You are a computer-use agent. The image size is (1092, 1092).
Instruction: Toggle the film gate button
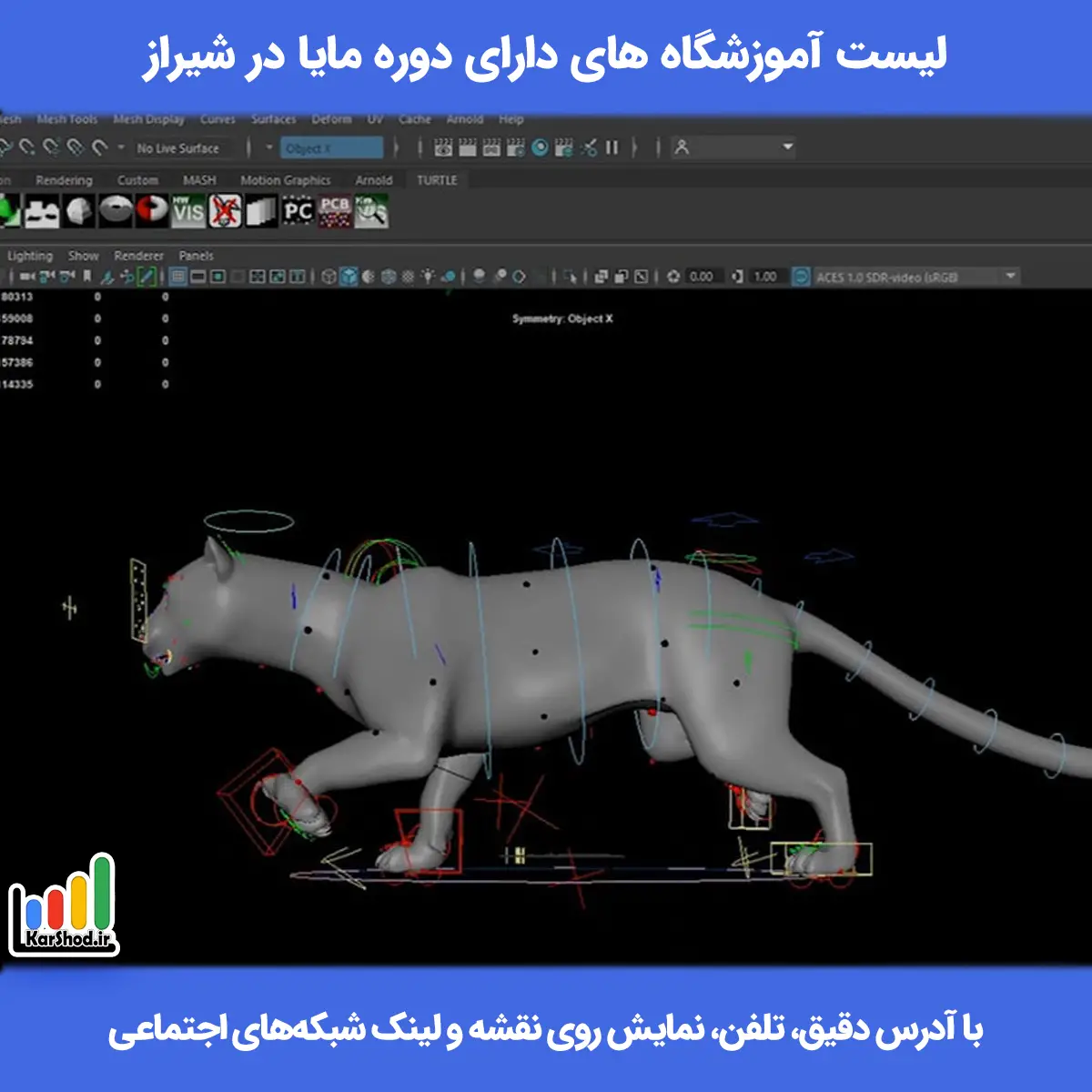click(x=198, y=277)
